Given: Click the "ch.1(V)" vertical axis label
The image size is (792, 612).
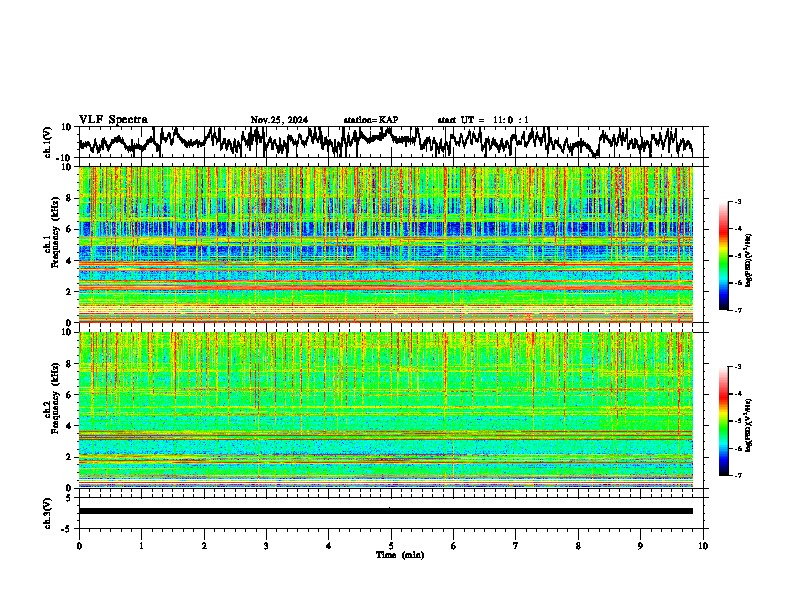Looking at the screenshot, I should (x=48, y=142).
